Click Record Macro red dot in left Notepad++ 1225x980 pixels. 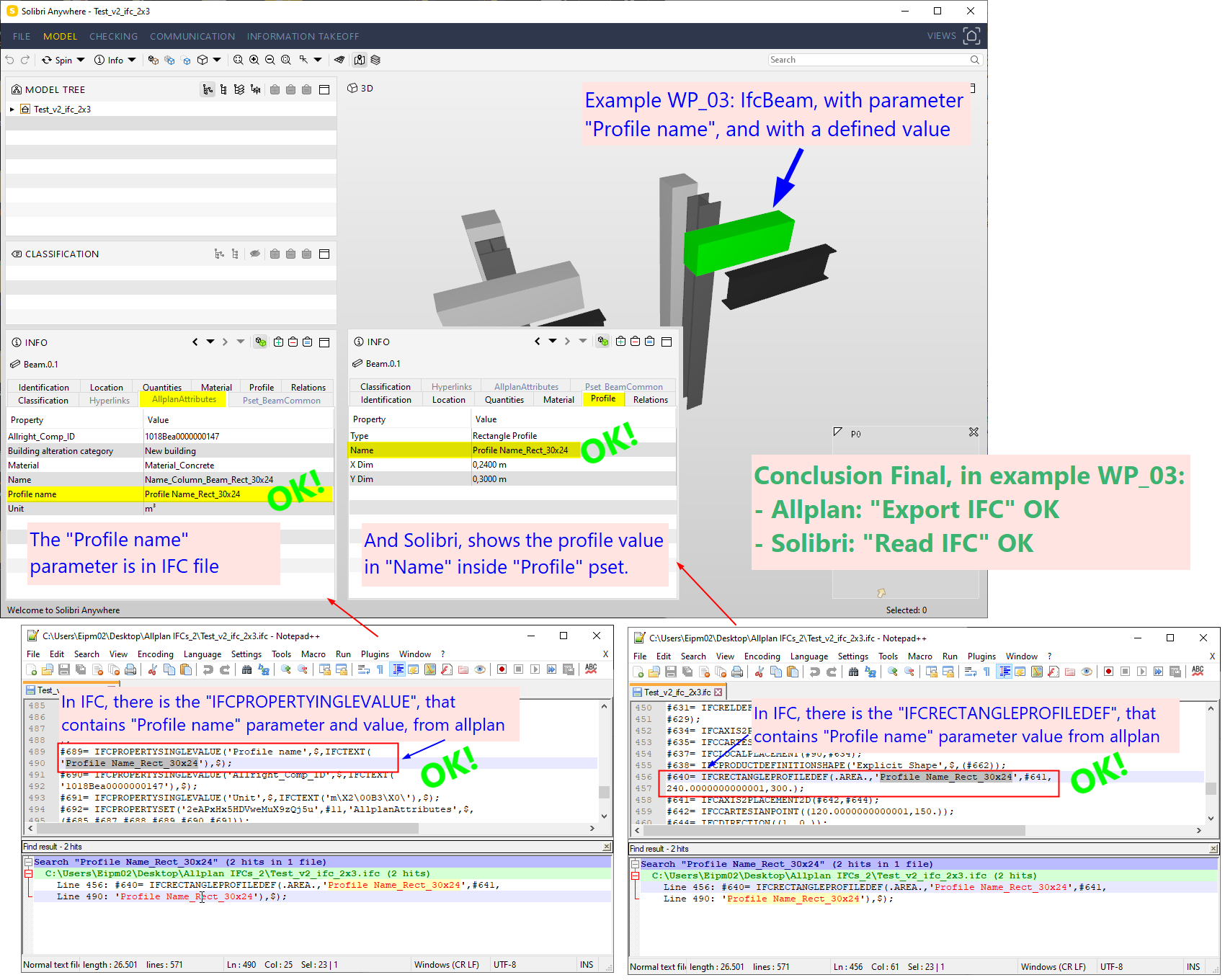(x=502, y=669)
